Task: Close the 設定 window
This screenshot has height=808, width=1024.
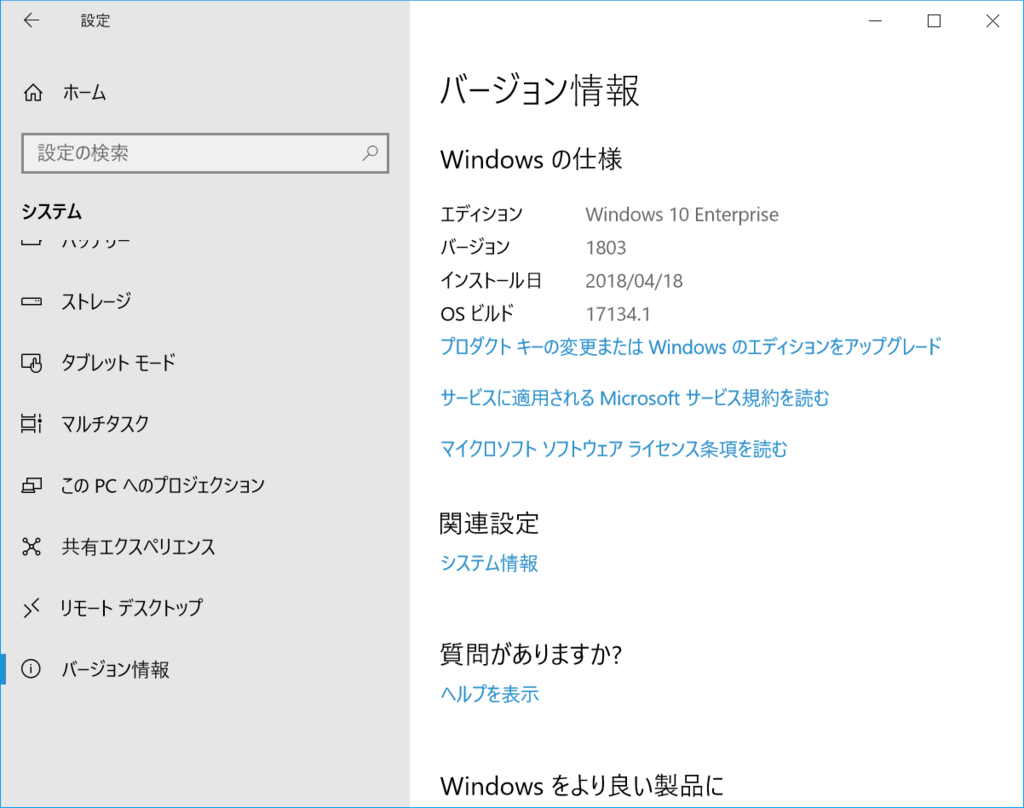Action: (x=993, y=21)
